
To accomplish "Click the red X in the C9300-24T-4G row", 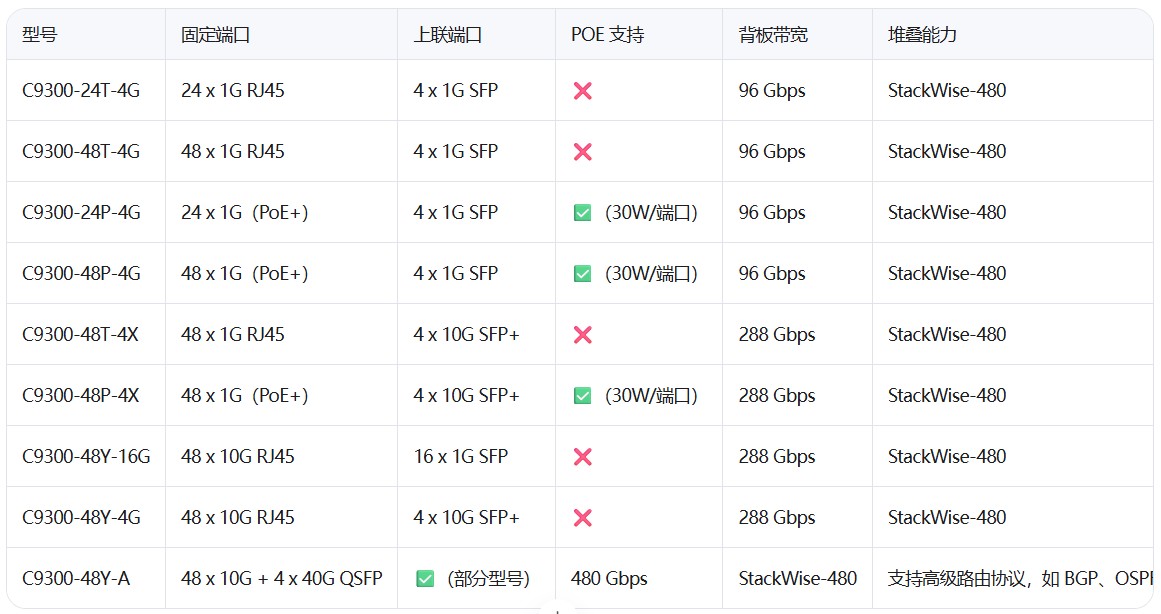I will (x=582, y=91).
